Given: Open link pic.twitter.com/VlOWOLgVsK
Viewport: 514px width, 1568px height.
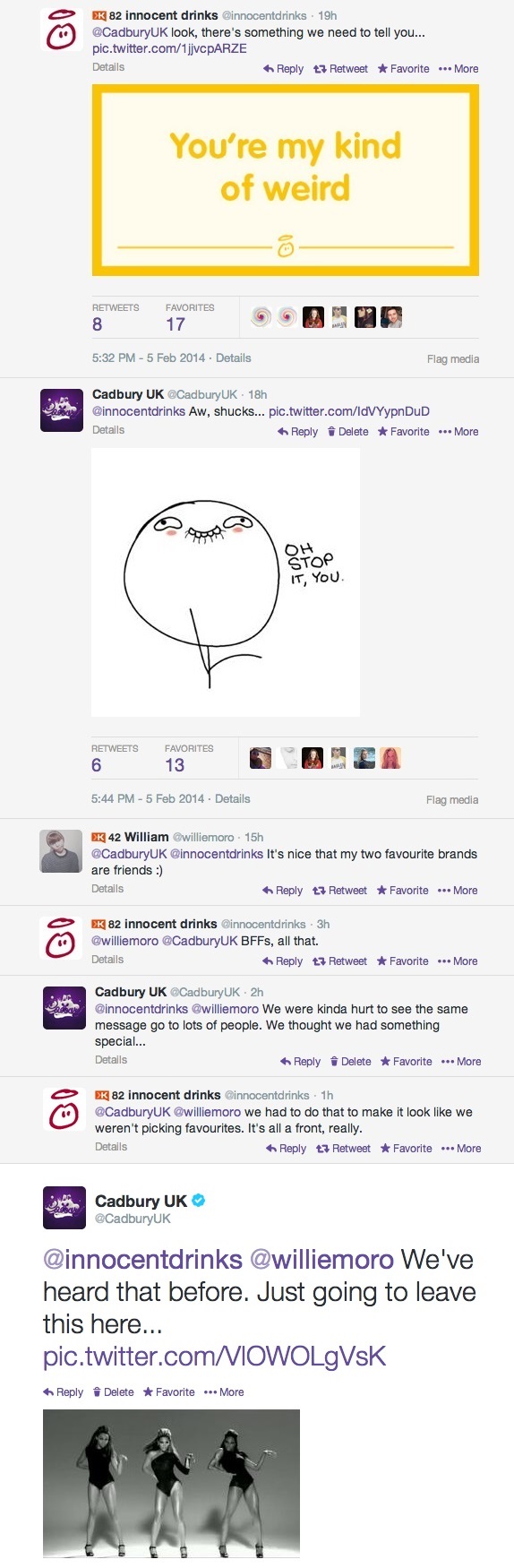Looking at the screenshot, I should click(215, 1357).
